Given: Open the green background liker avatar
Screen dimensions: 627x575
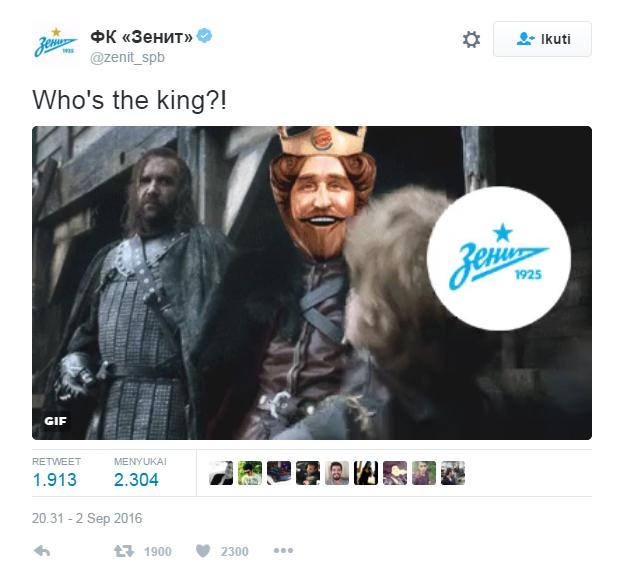Looking at the screenshot, I should point(250,473).
